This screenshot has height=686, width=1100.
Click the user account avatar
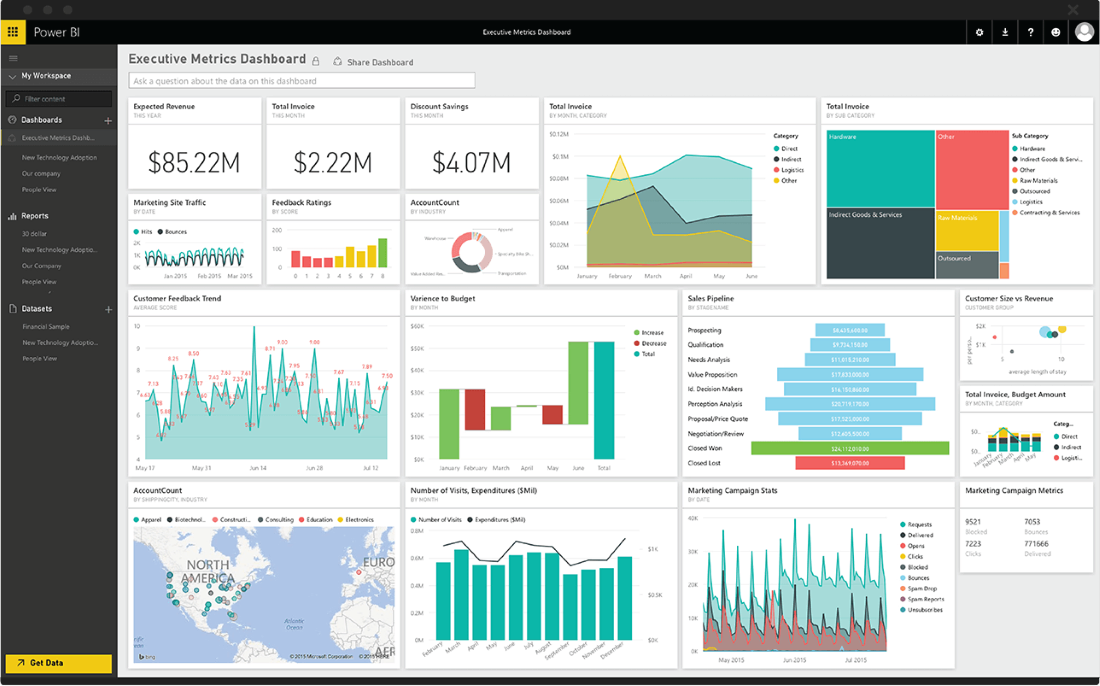click(x=1084, y=32)
